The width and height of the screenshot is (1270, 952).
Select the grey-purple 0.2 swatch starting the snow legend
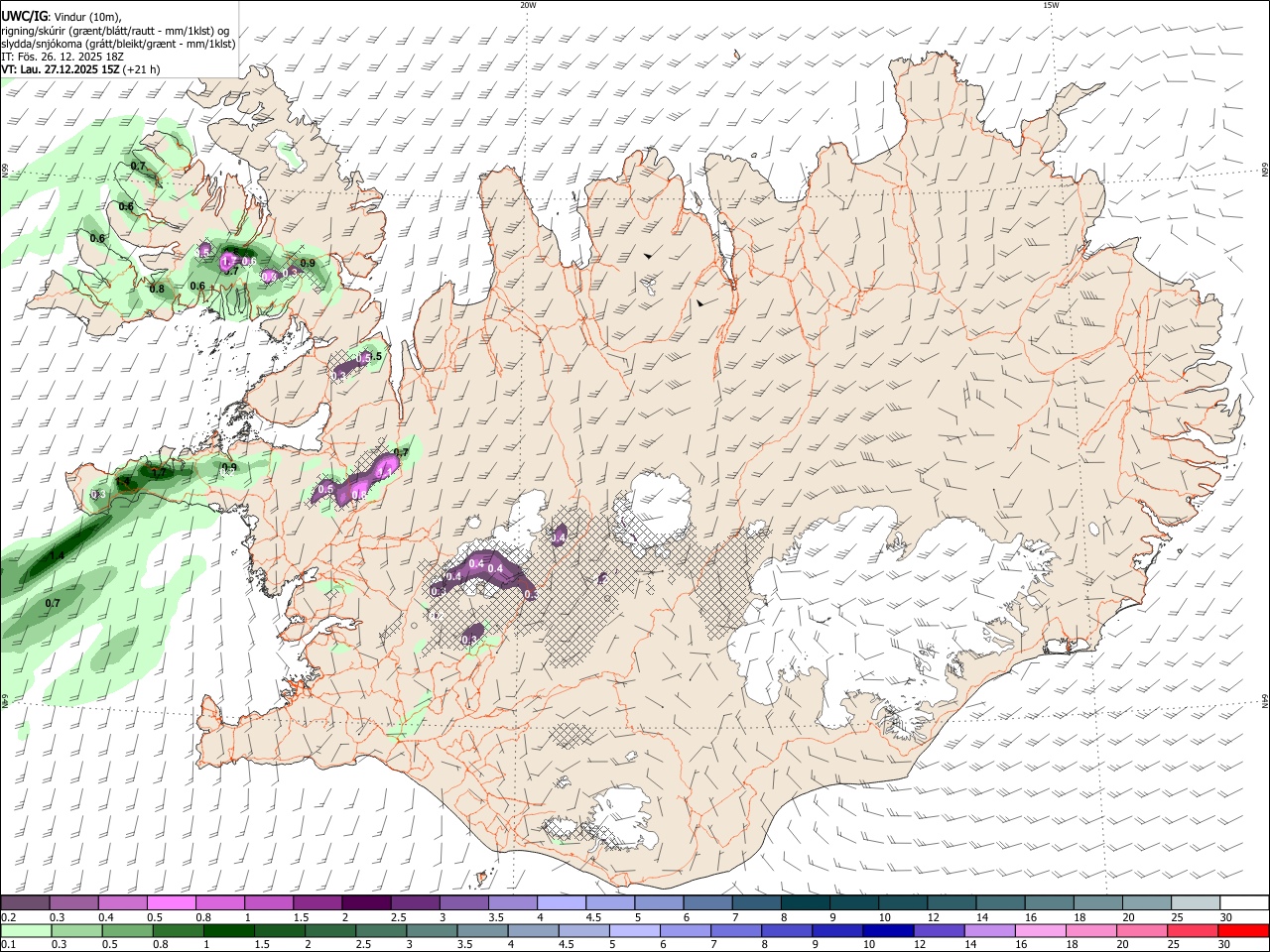[x=25, y=902]
